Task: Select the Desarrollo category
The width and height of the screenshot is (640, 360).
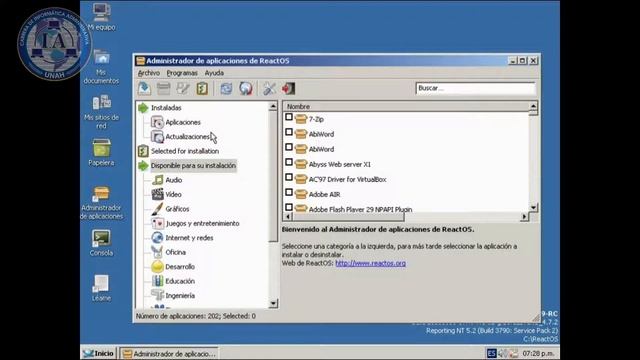Action: [x=180, y=267]
